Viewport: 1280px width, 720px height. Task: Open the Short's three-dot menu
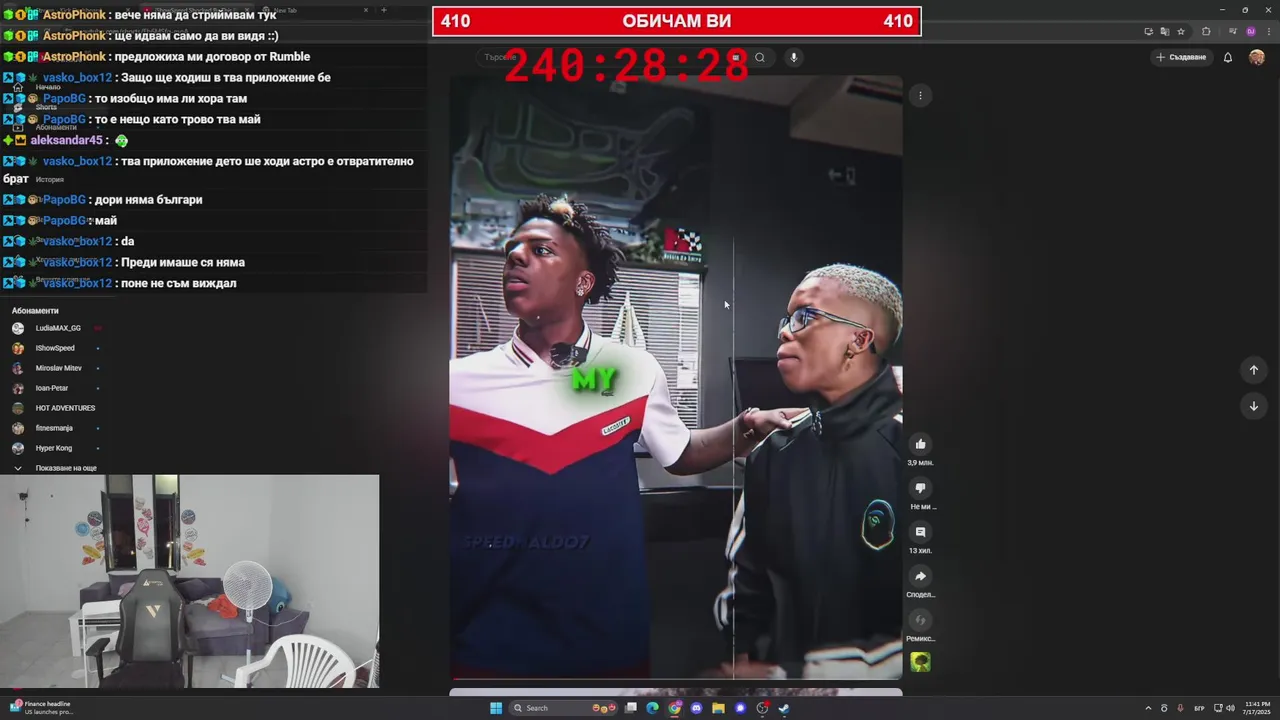[920, 96]
